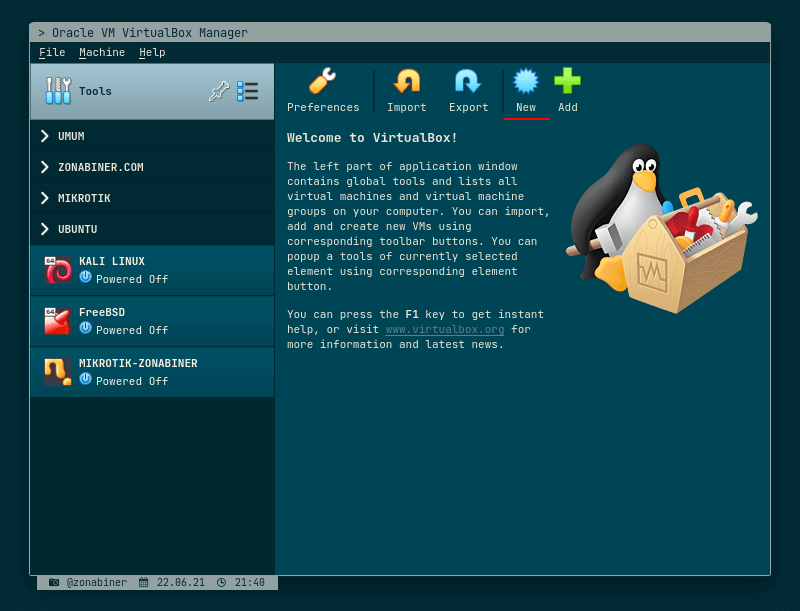Screen dimensions: 800x611
Task: Click the MIKROTIK-ZONABINER machine icon
Action: point(57,371)
